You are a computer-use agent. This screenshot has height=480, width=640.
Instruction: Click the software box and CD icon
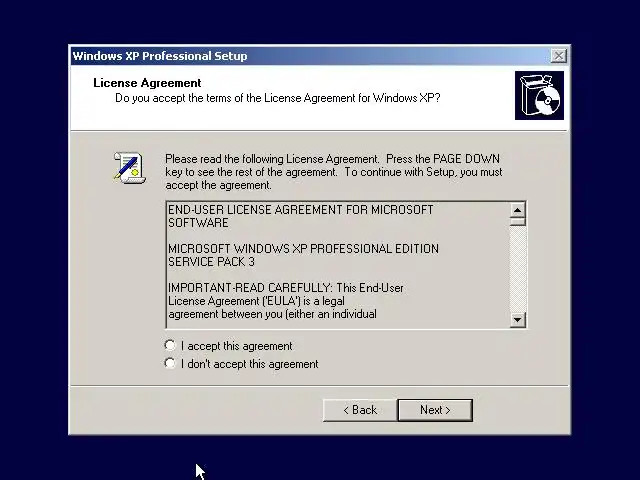coord(539,96)
